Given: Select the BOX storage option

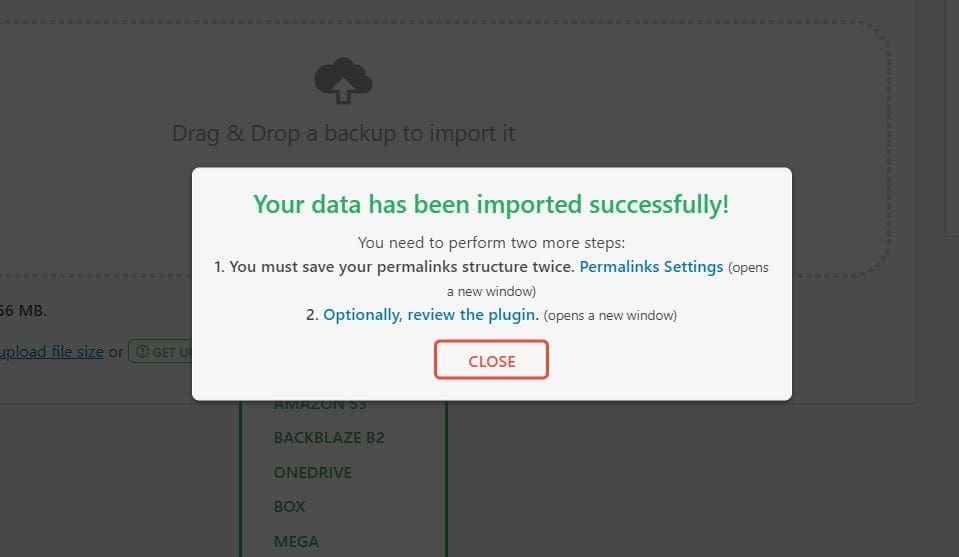Looking at the screenshot, I should click(289, 506).
